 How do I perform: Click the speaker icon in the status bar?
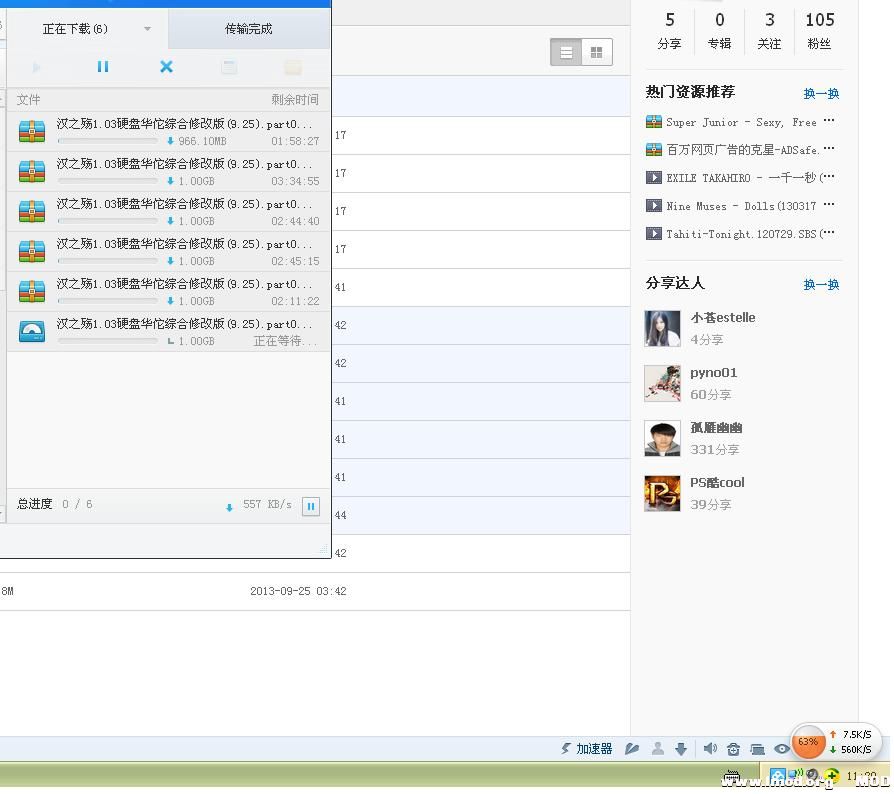click(710, 748)
